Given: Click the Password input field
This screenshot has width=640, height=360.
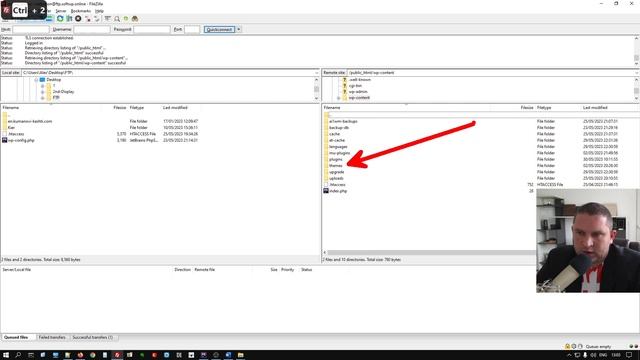Looking at the screenshot, I should [151, 29].
